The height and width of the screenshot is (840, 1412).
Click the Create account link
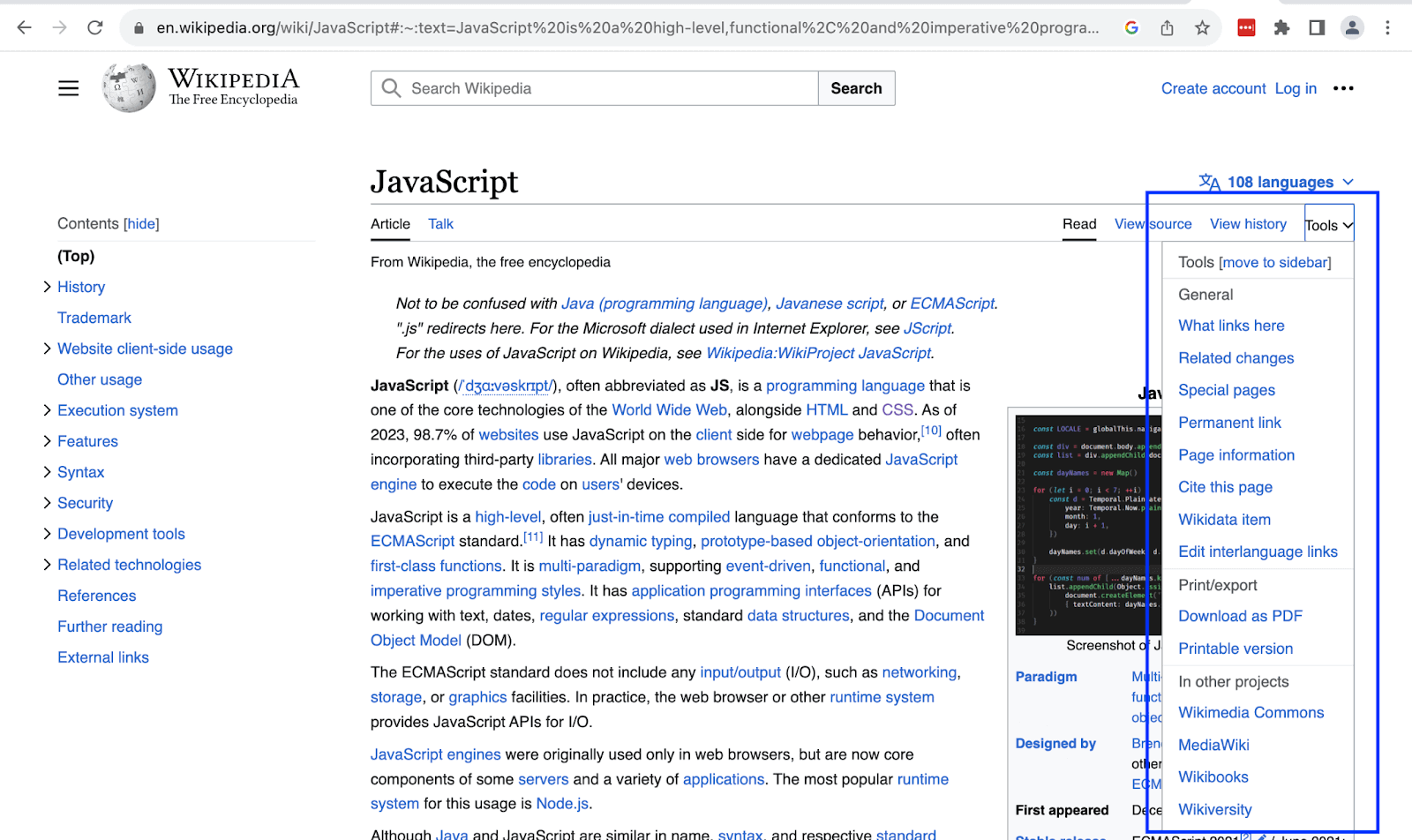point(1213,88)
